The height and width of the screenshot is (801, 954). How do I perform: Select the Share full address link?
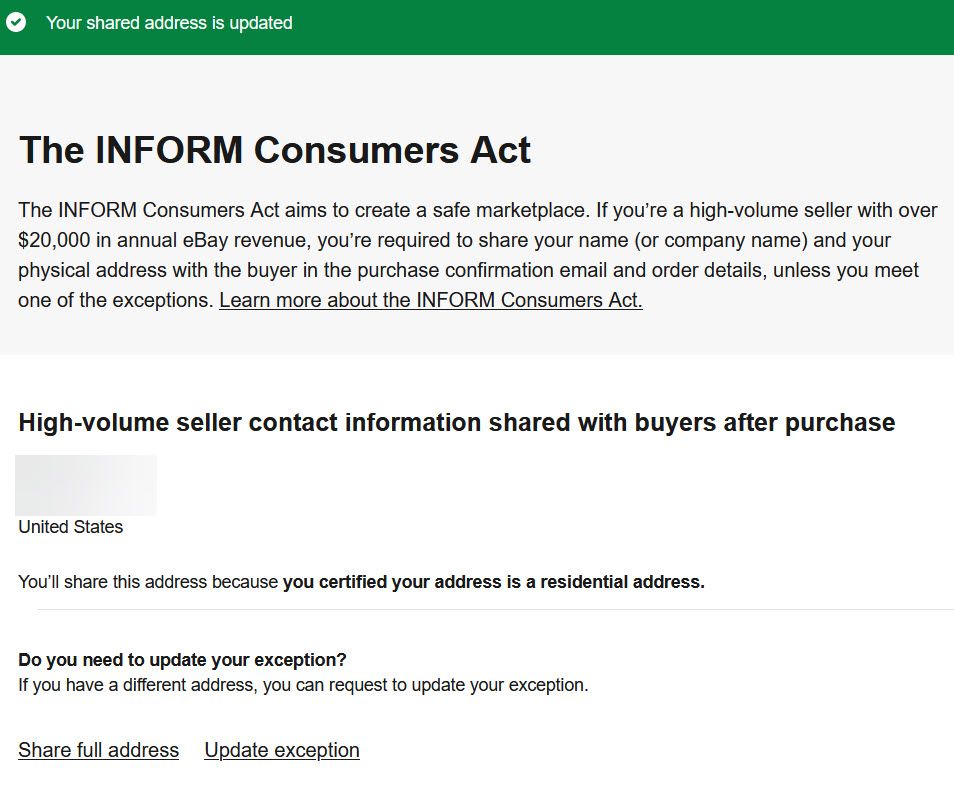click(x=99, y=750)
